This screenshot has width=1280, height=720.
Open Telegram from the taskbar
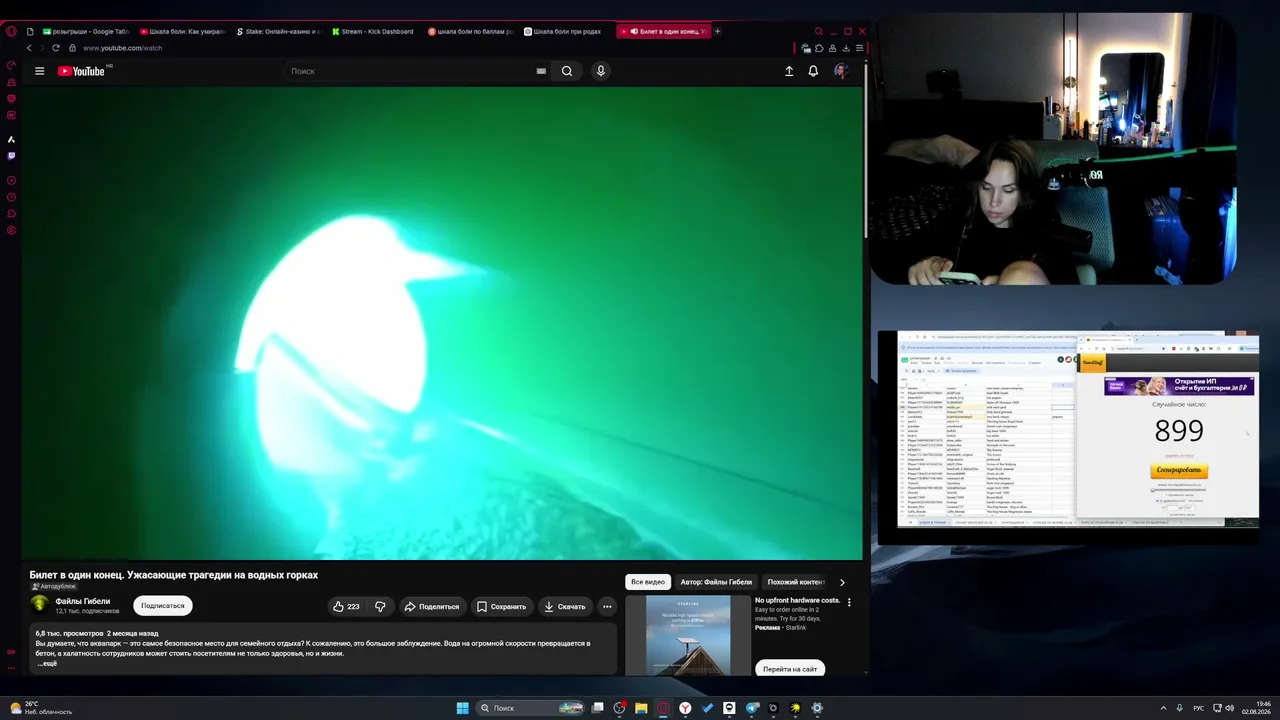pyautogui.click(x=751, y=708)
